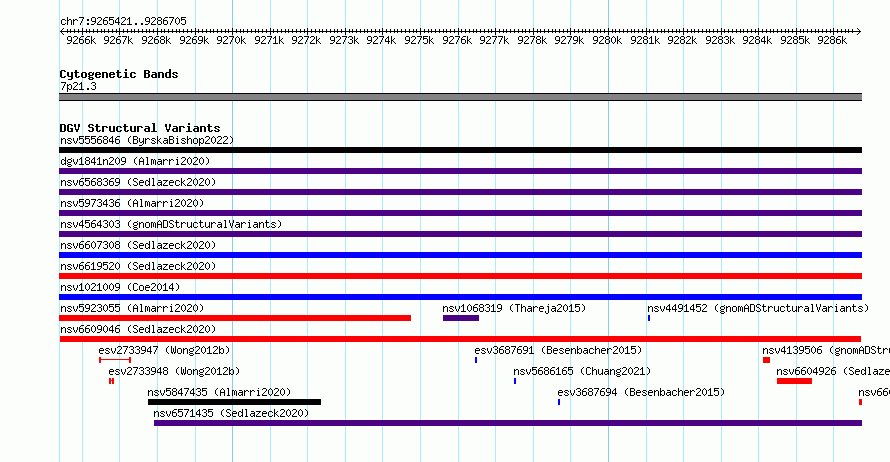Click the Cytogenetic Bands track title
Viewport: 890px width, 462px height.
pyautogui.click(x=119, y=74)
